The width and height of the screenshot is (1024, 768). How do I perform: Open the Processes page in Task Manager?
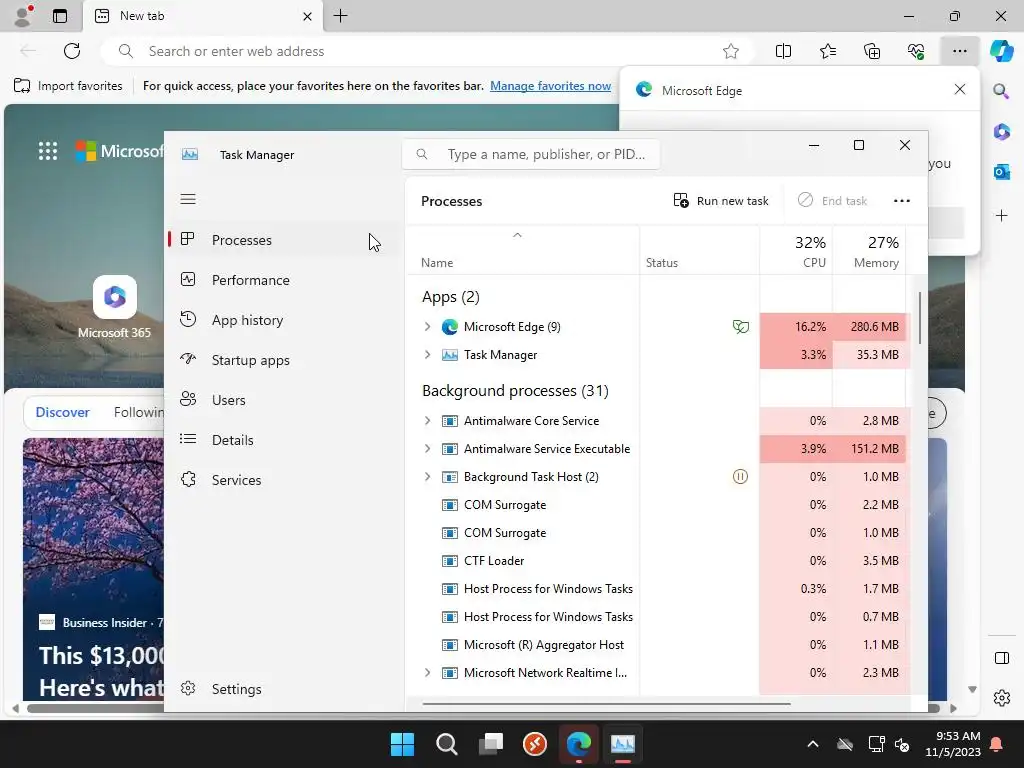(284, 240)
